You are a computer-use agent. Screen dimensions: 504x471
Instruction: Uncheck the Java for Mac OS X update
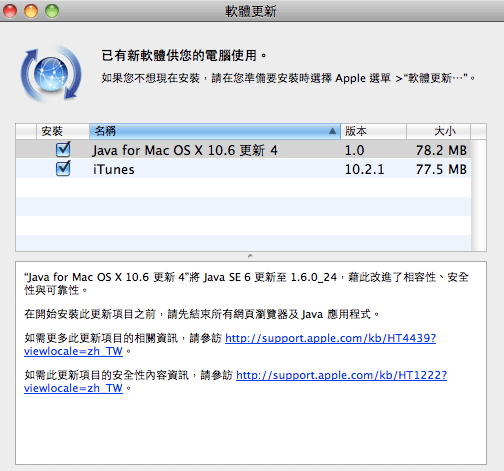(x=63, y=149)
